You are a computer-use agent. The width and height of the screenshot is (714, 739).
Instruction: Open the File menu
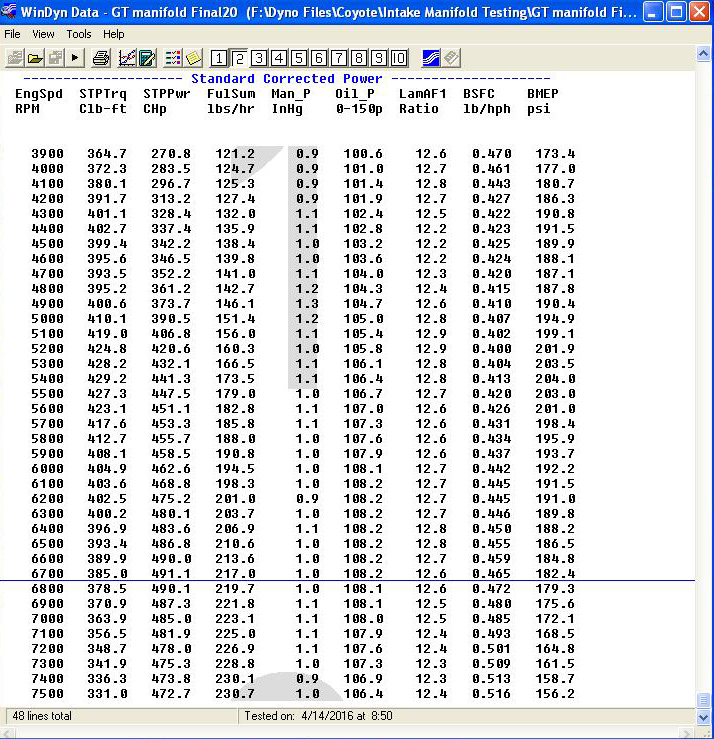(x=12, y=34)
